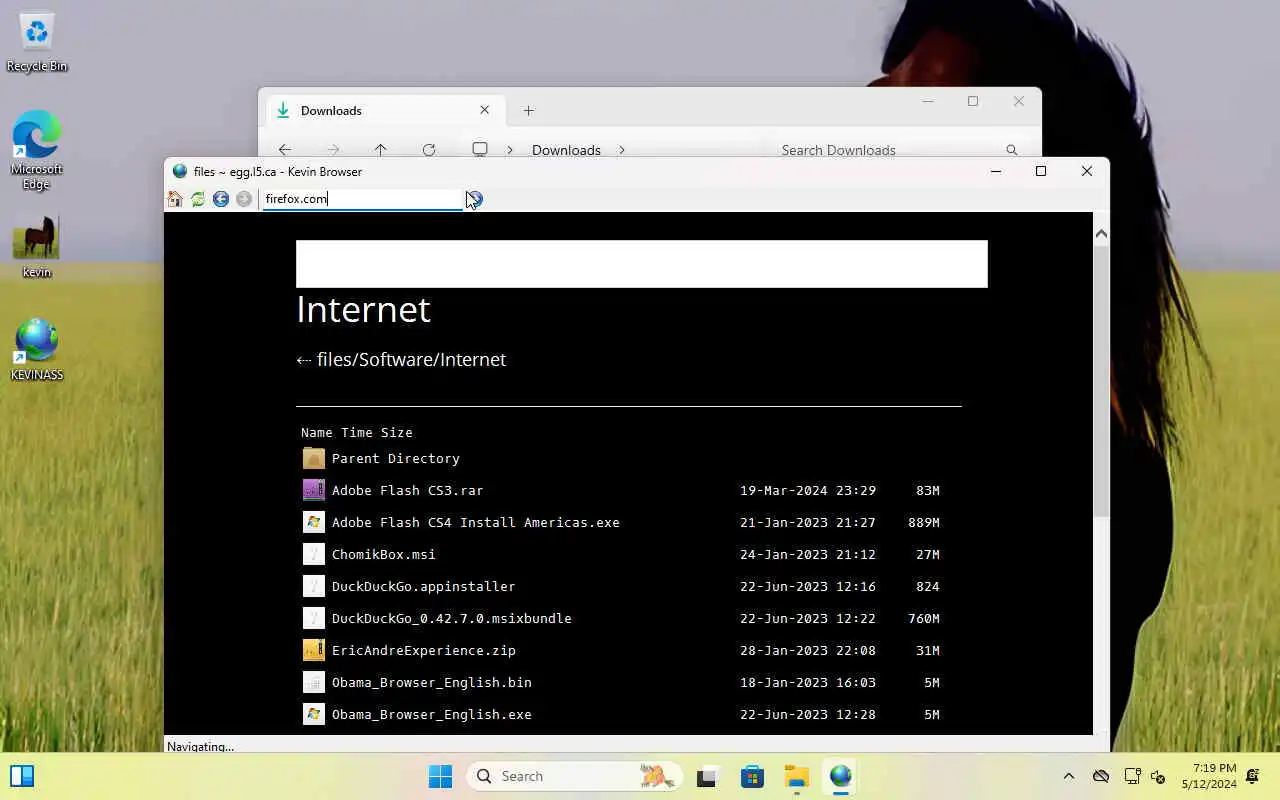1280x800 pixels.
Task: Click the Kevin Browser vertical scrollbar thumb
Action: [x=1101, y=381]
